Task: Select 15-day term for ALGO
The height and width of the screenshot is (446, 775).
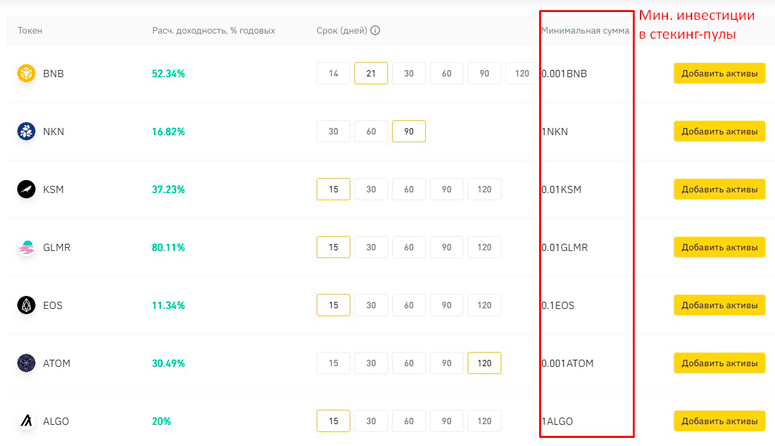Action: [334, 421]
